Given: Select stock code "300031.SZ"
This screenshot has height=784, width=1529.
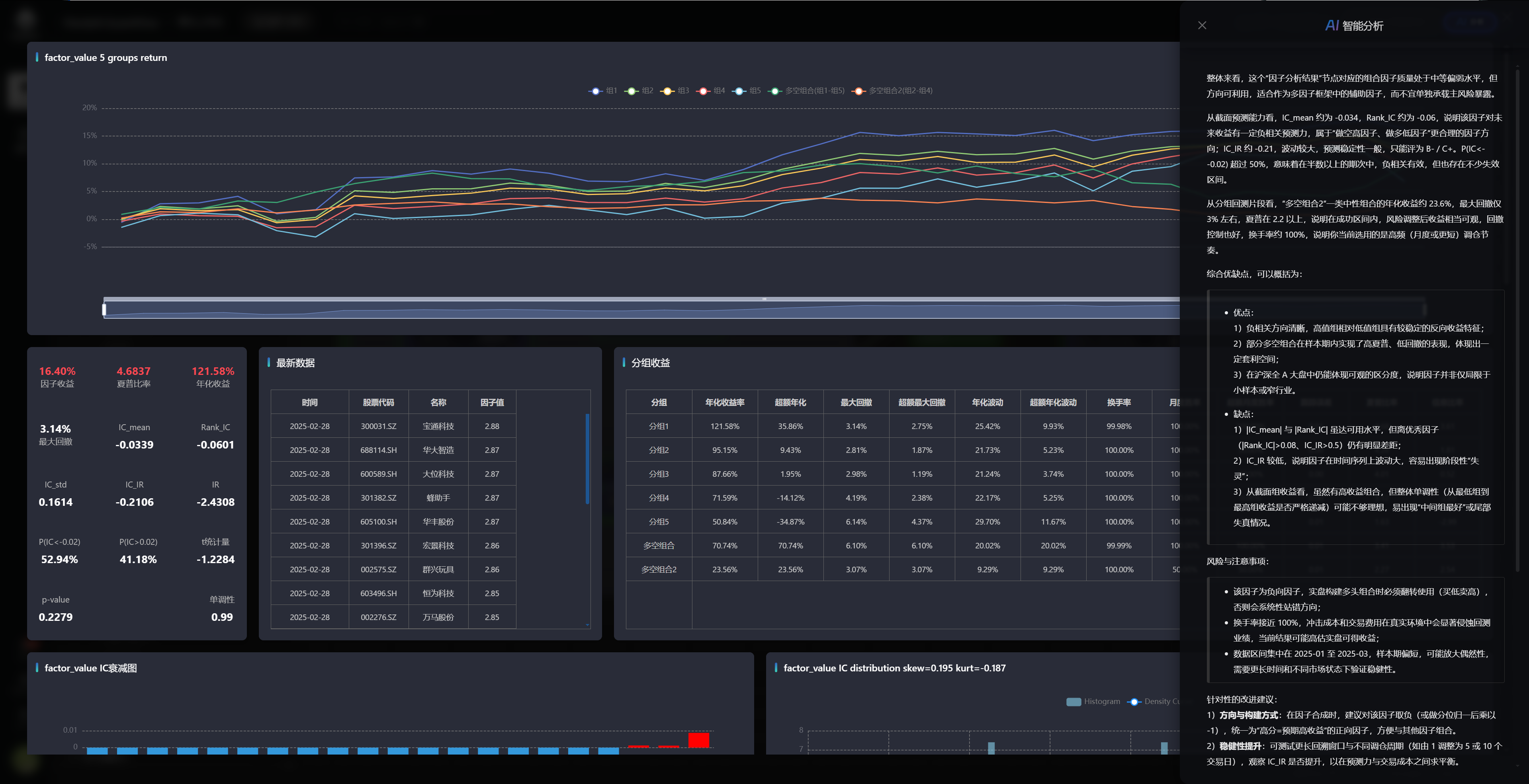Looking at the screenshot, I should 379,426.
